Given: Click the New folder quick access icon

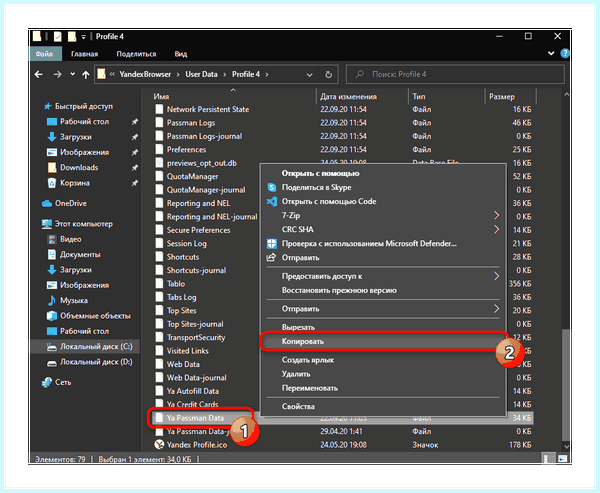Looking at the screenshot, I should click(x=72, y=37).
